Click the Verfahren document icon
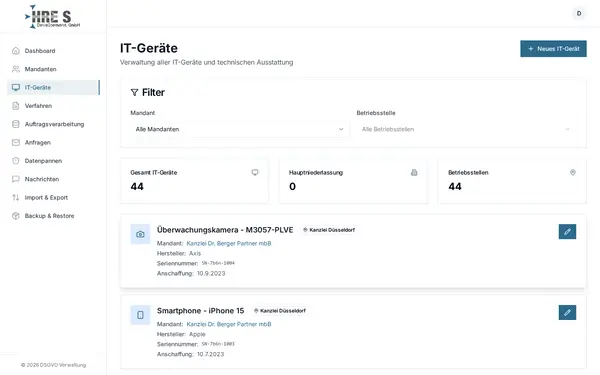This screenshot has height=375, width=600. click(x=16, y=106)
